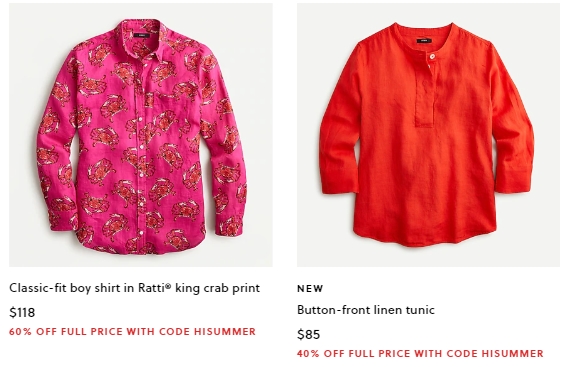Screen dimensions: 570x367
Task: Click the HISUMMER code under the $118 price
Action: [x=225, y=332]
